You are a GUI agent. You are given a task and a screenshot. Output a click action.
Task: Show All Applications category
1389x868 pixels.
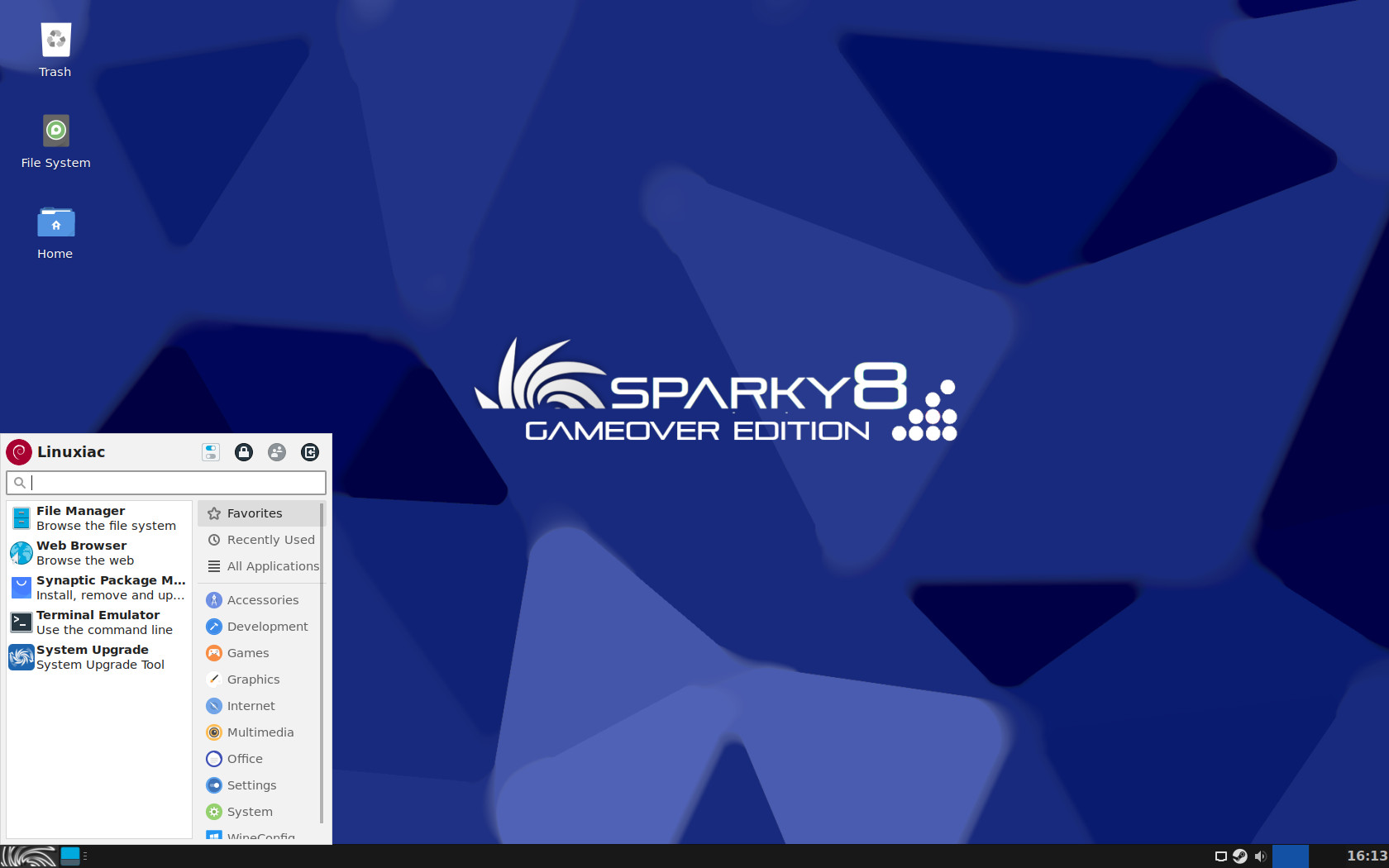coord(260,566)
